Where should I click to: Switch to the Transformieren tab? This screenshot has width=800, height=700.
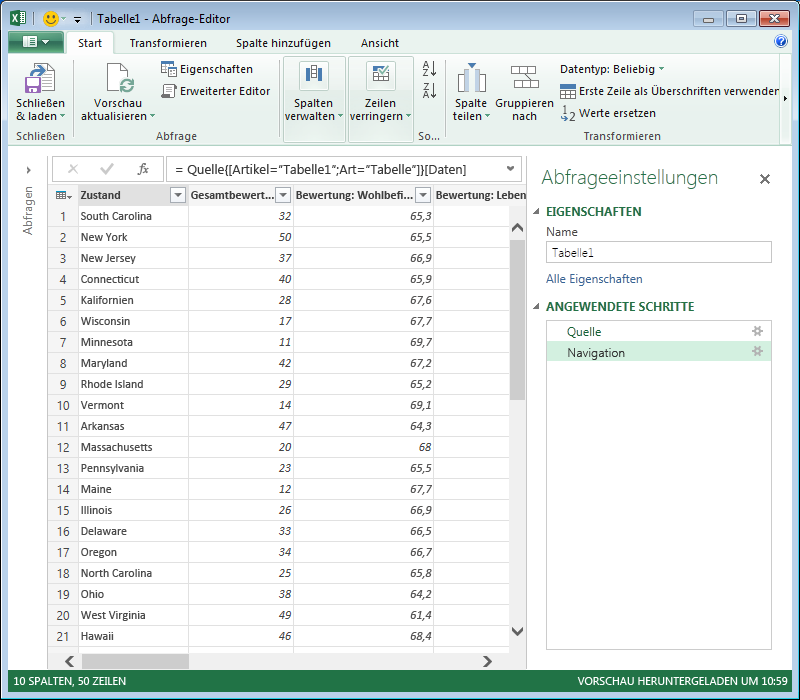click(168, 43)
